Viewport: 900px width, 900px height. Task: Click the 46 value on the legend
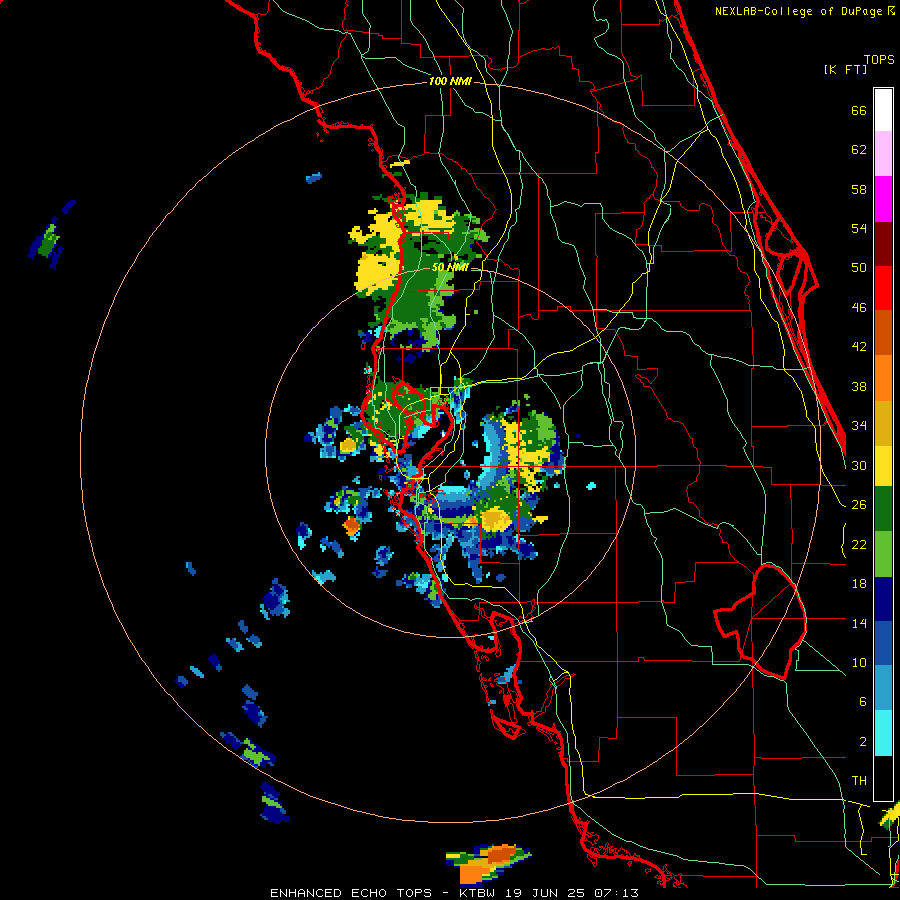click(x=859, y=308)
